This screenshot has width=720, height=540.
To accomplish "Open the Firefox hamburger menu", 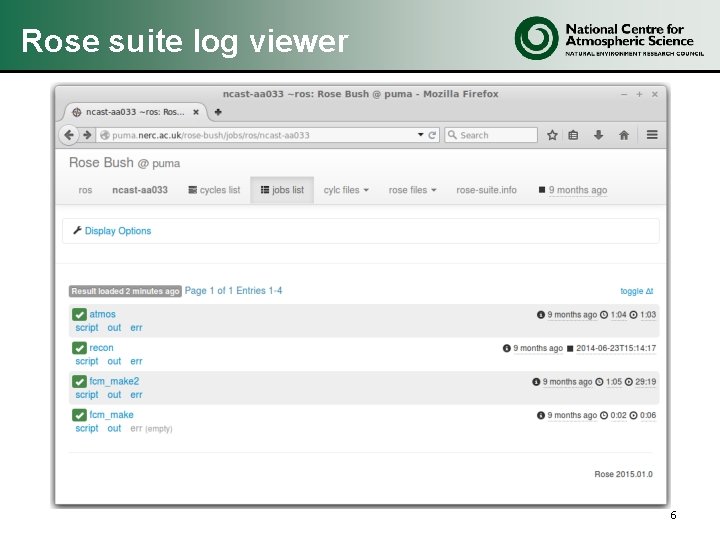I will pos(652,135).
